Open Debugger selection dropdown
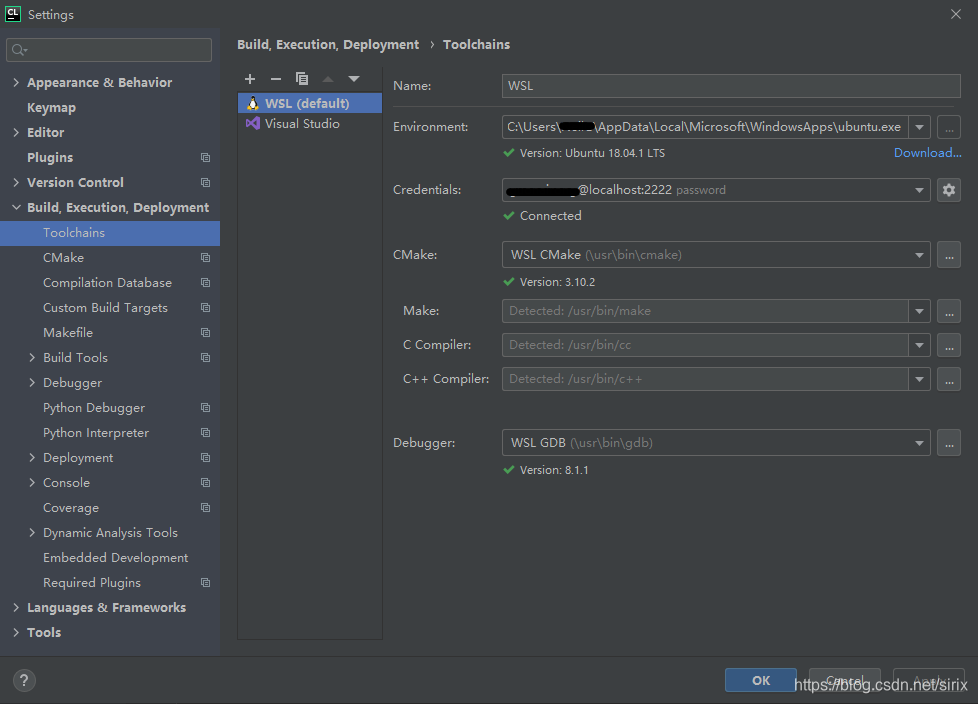Screen dimensions: 978x704 click(919, 443)
